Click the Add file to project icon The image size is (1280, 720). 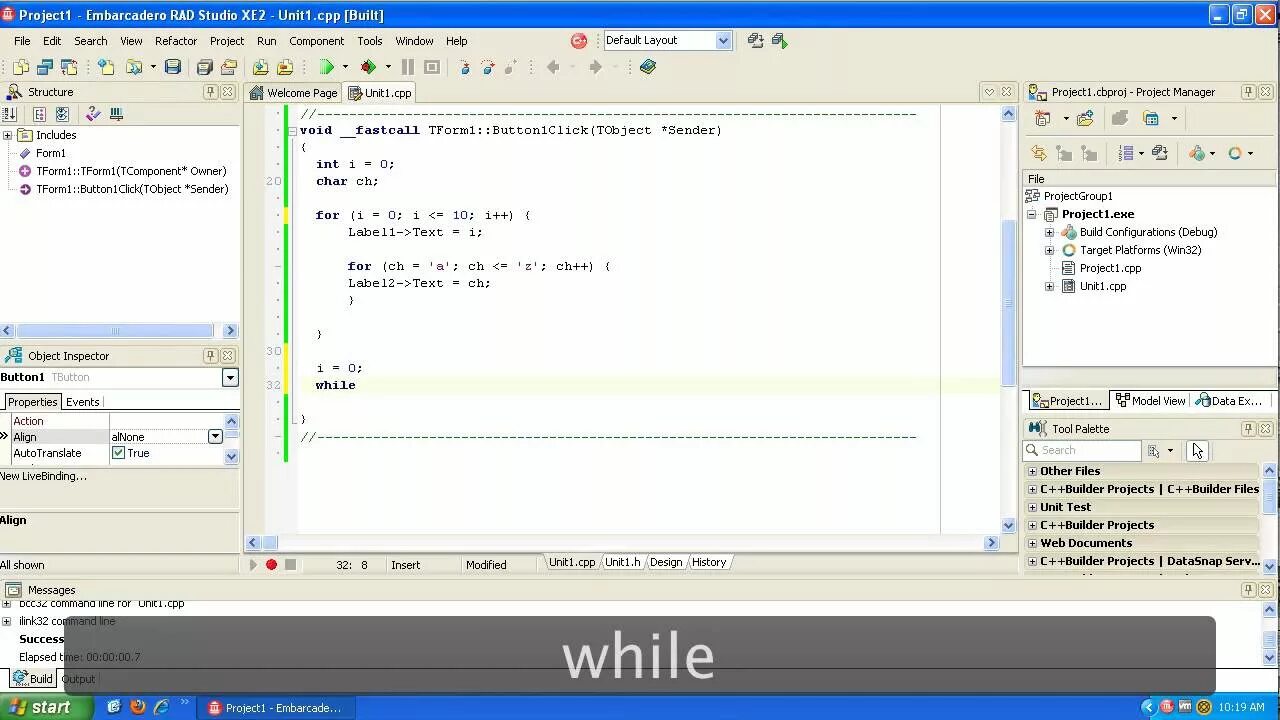(x=260, y=67)
